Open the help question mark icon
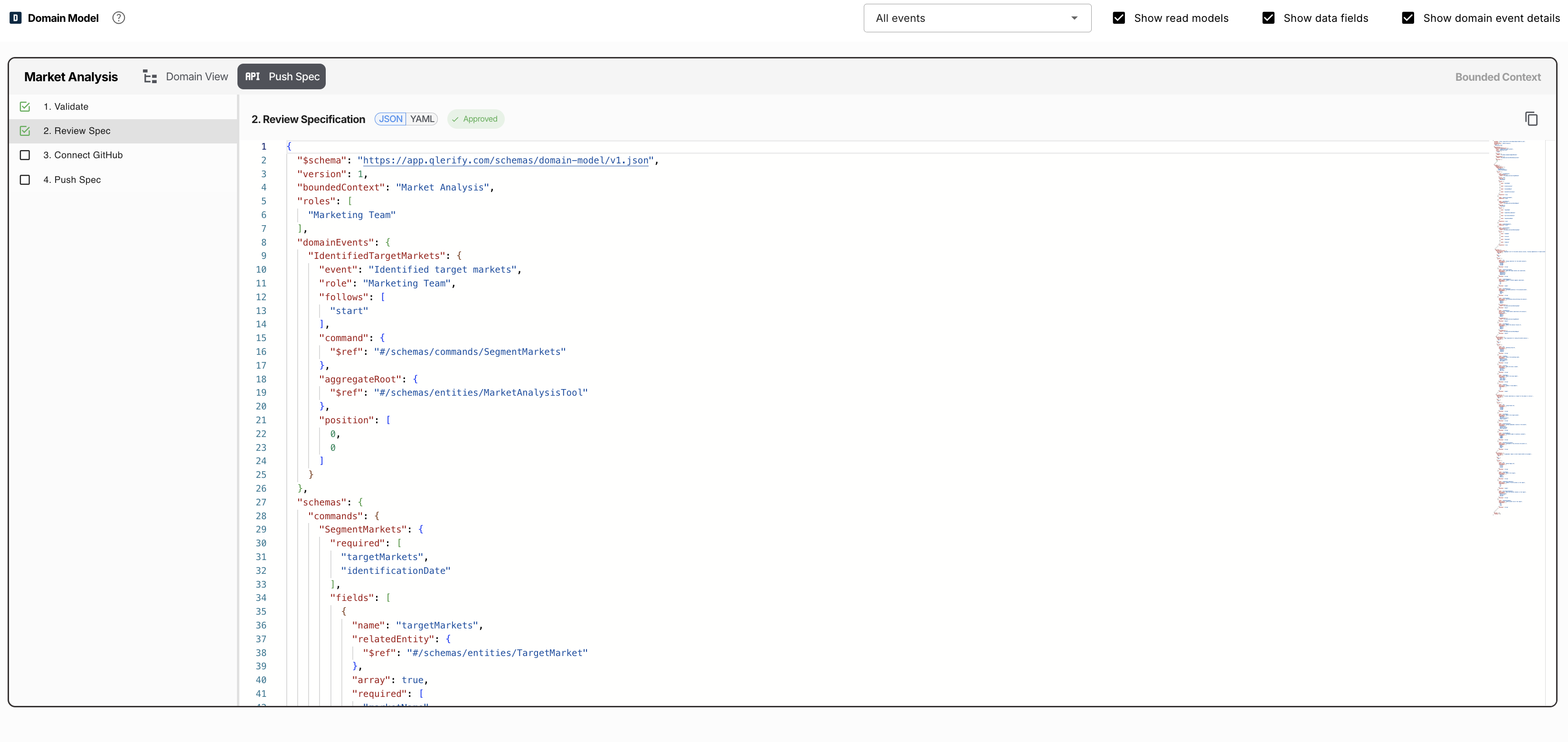The height and width of the screenshot is (742, 1568). coord(119,18)
